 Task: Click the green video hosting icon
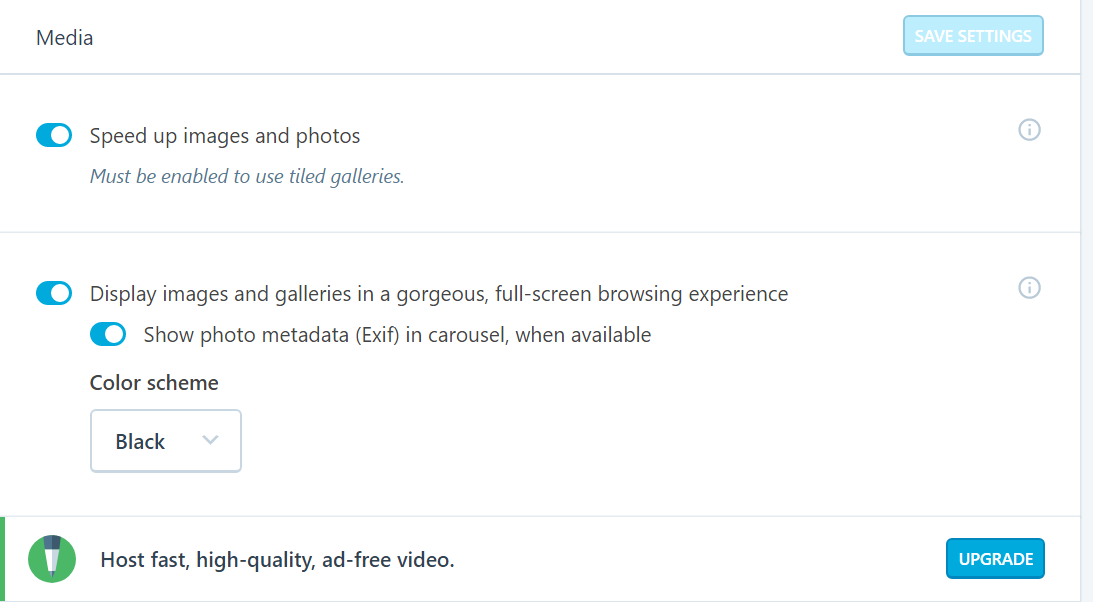pos(52,559)
